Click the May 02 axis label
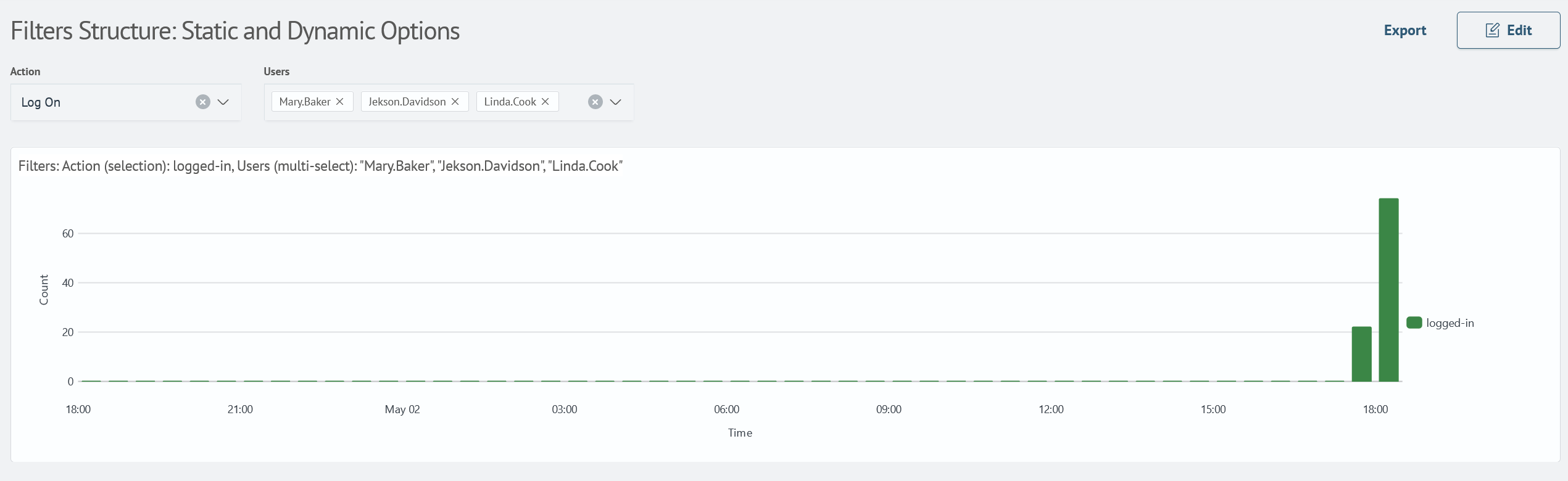Screen dimensions: 1568x481 point(402,409)
